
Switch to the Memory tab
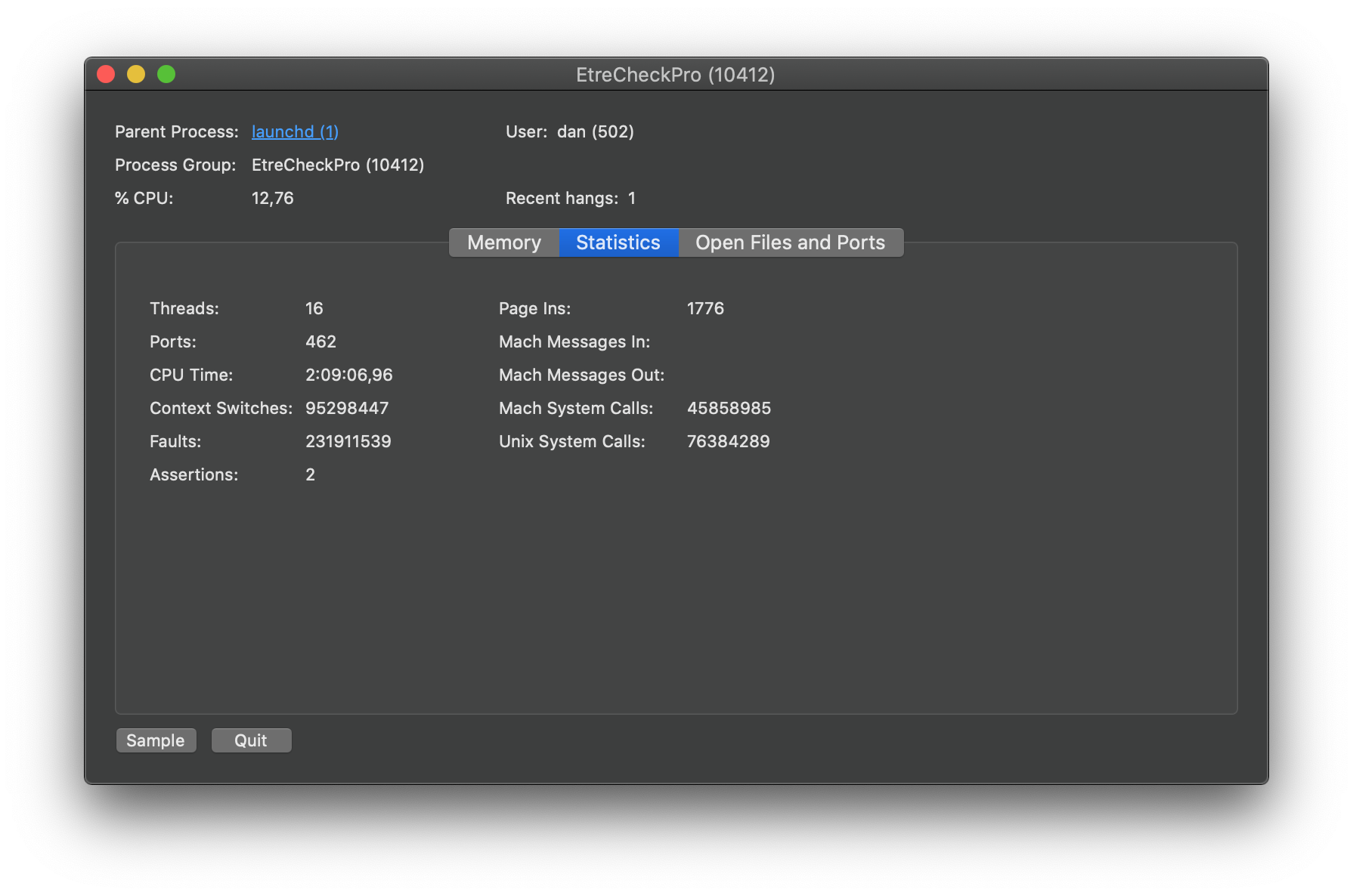[x=504, y=243]
